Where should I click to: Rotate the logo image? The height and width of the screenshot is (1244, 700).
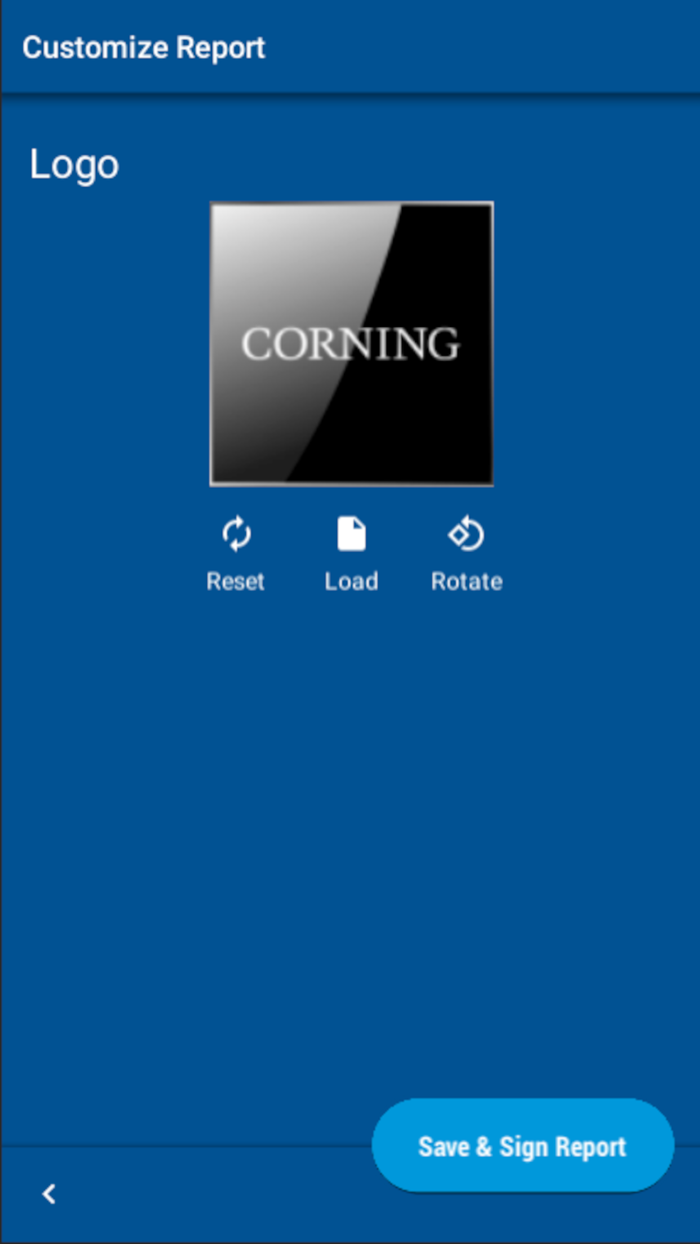(466, 535)
